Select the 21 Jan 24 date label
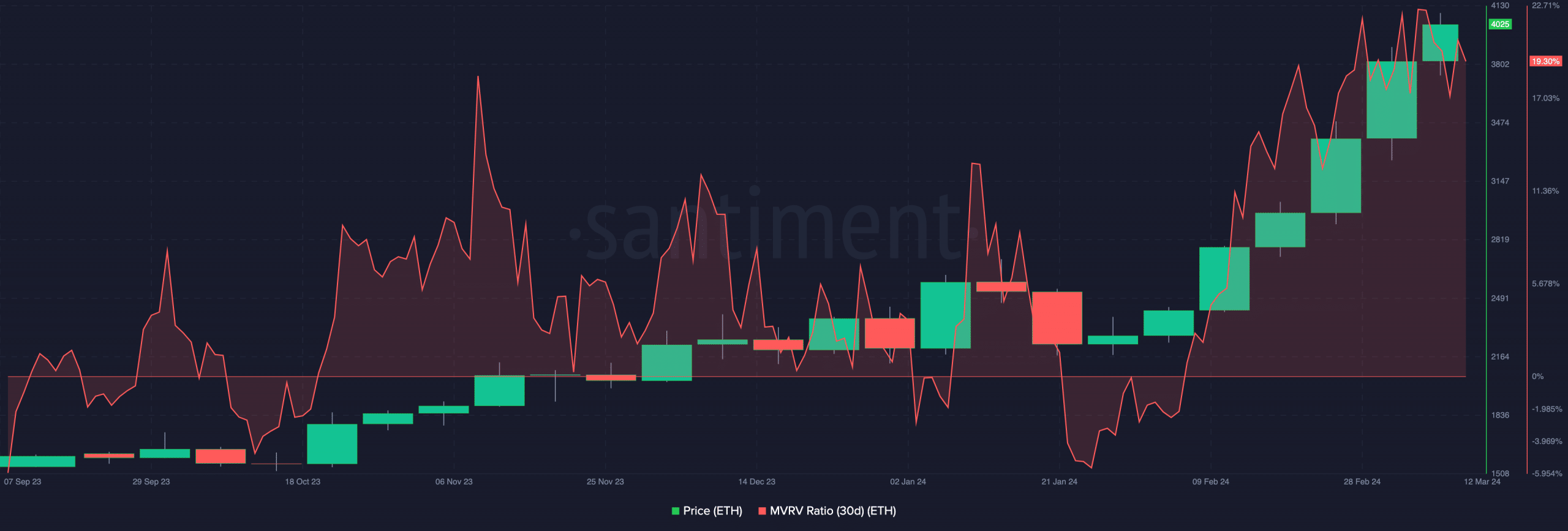Image resolution: width=1568 pixels, height=531 pixels. 1059,481
